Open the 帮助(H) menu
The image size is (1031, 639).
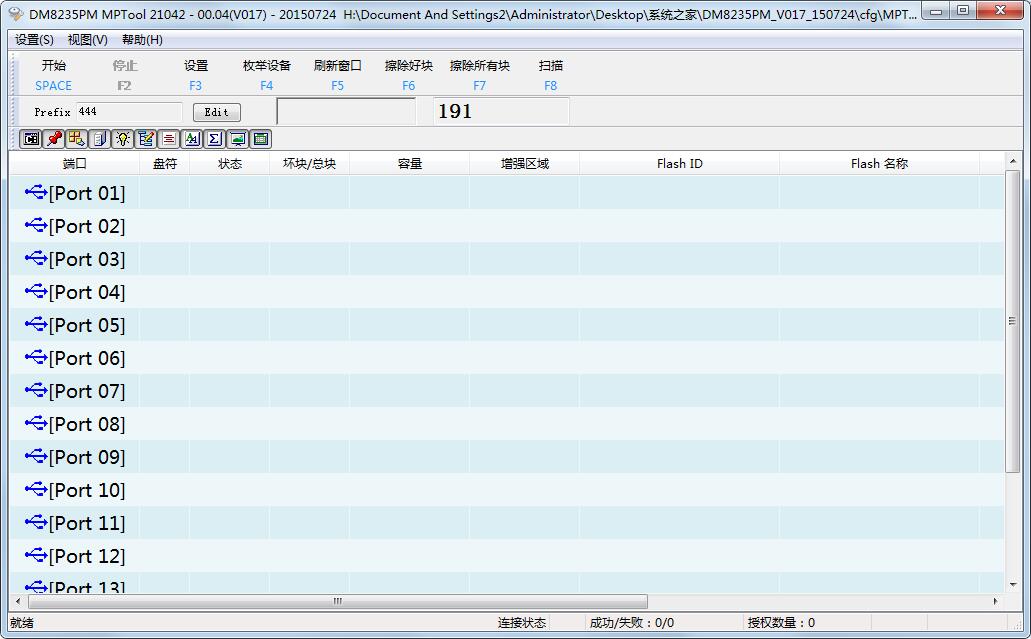click(142, 40)
